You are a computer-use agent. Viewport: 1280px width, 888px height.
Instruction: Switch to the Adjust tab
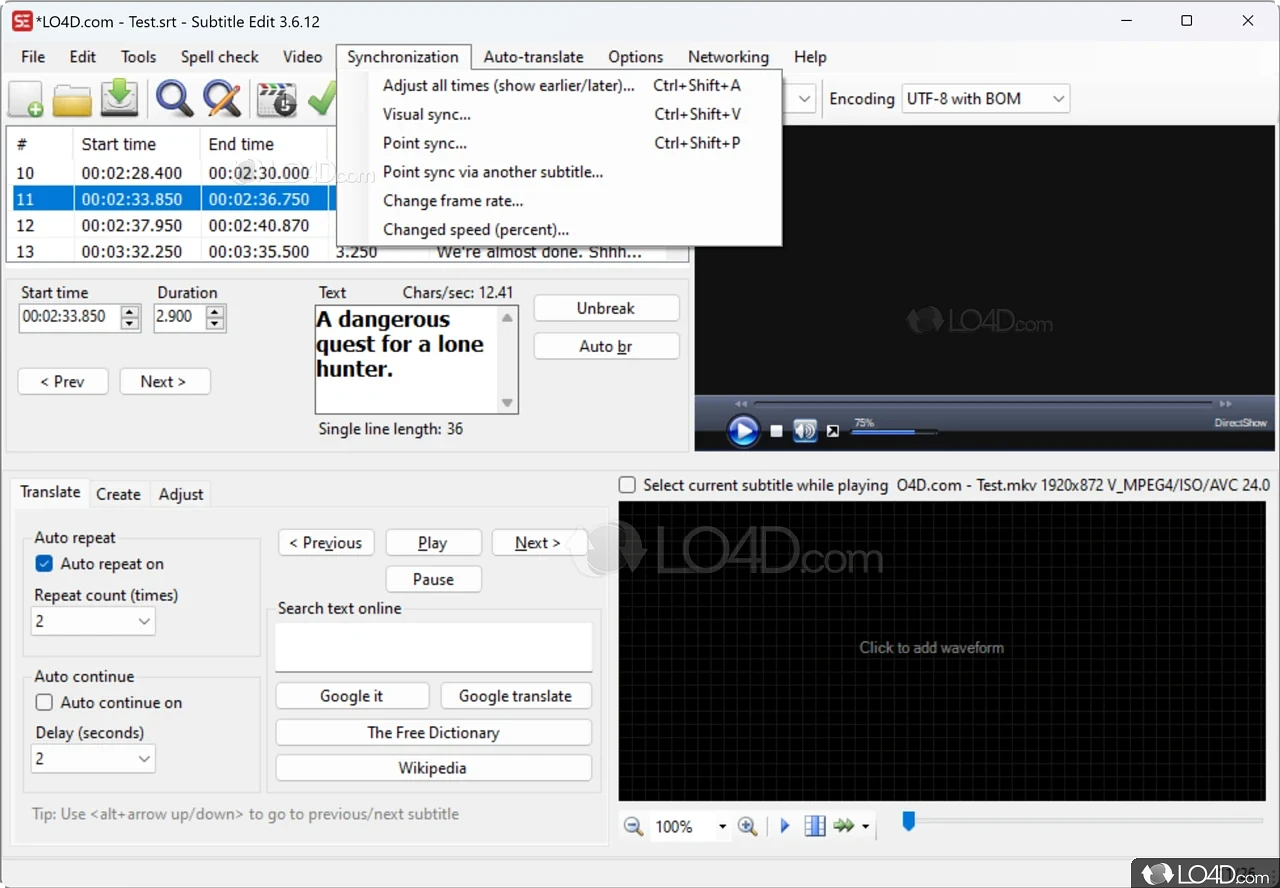(x=180, y=494)
